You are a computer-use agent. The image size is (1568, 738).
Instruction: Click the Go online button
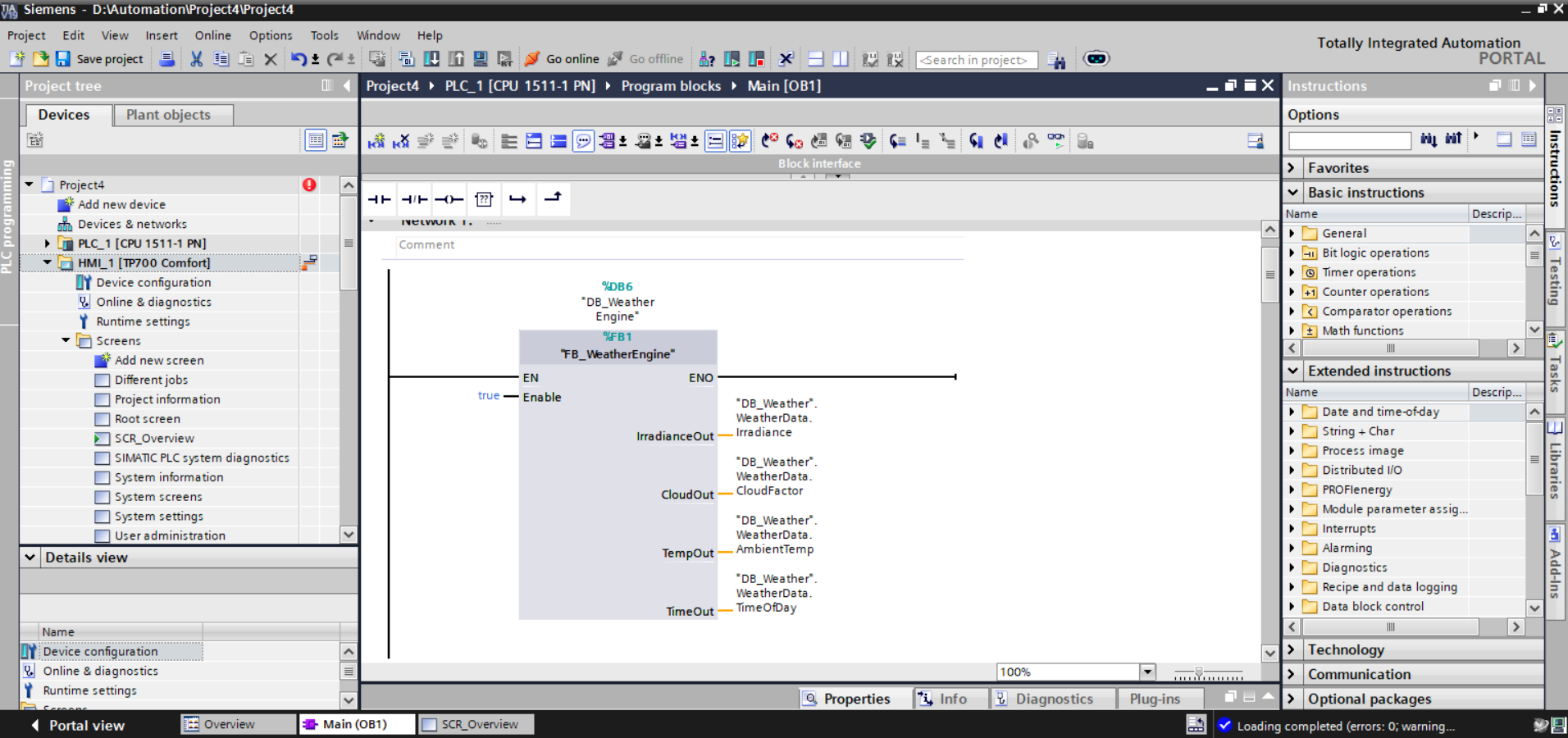563,58
